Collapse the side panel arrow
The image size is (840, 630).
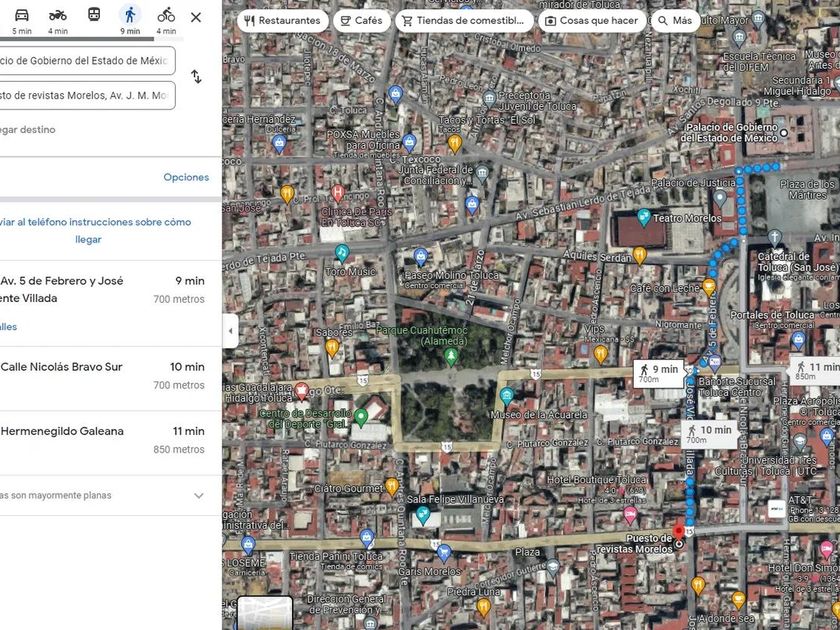tap(230, 331)
